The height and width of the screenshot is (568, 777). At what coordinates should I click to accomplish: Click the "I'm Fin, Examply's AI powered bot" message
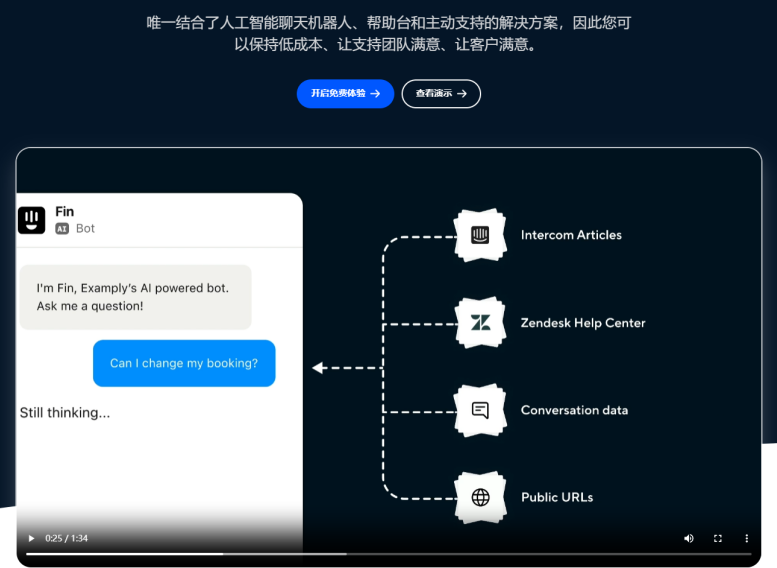(135, 297)
